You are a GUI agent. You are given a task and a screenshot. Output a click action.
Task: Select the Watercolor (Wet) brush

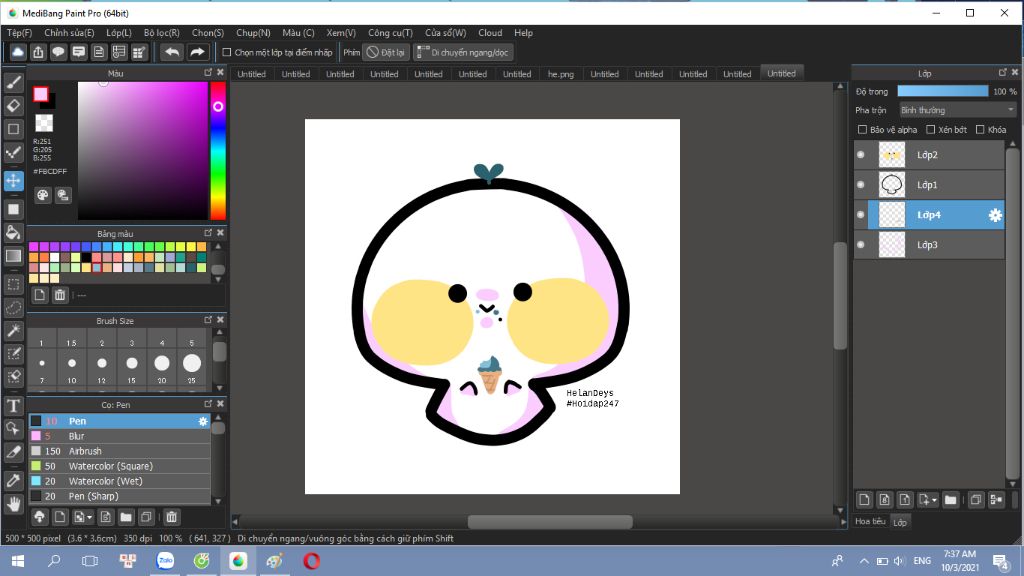click(106, 481)
